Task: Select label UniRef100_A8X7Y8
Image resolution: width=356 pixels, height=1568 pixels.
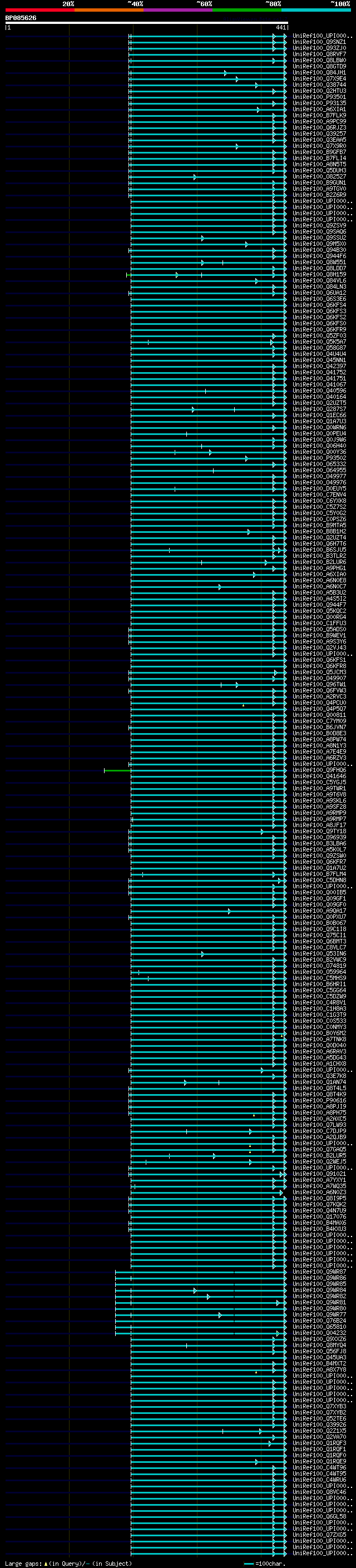Action: pyautogui.click(x=319, y=1369)
